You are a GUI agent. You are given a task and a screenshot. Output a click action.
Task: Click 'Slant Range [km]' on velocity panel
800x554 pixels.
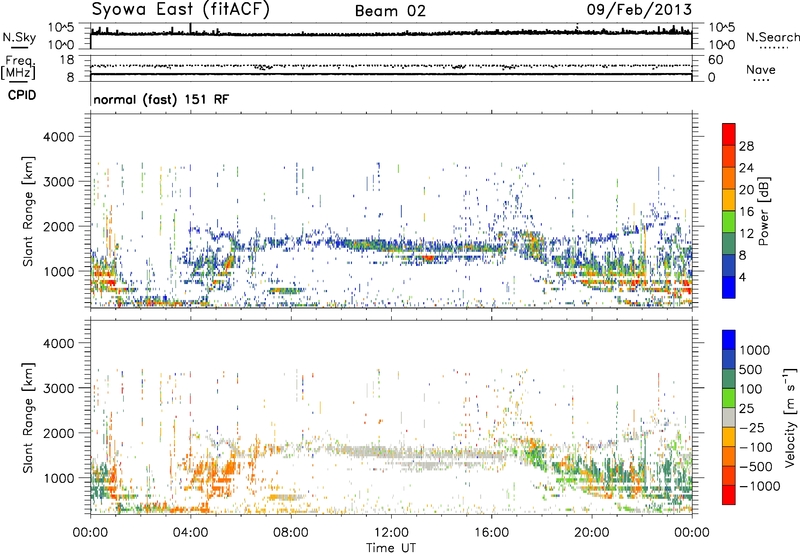[x=28, y=417]
